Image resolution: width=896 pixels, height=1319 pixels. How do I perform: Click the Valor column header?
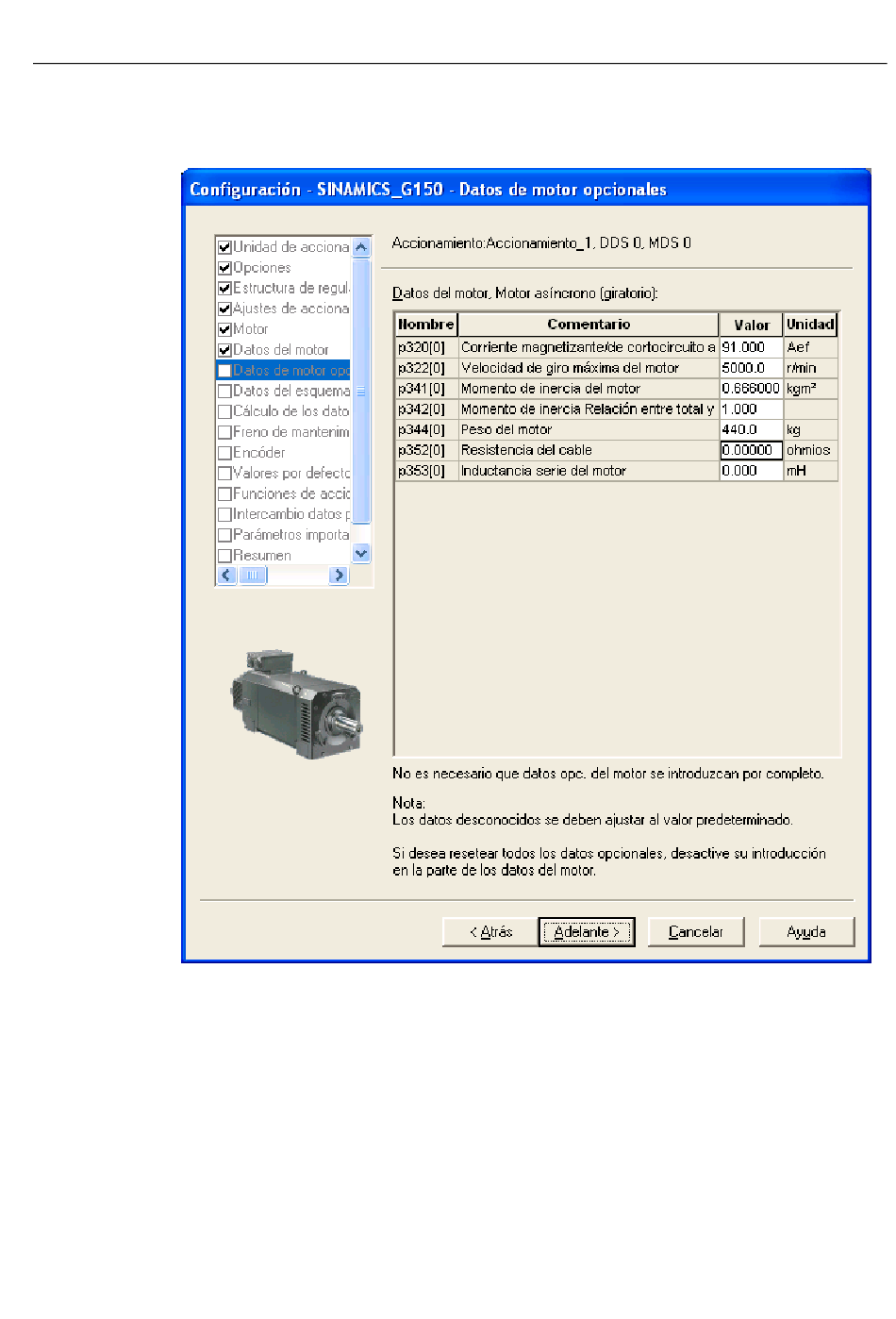tap(752, 325)
